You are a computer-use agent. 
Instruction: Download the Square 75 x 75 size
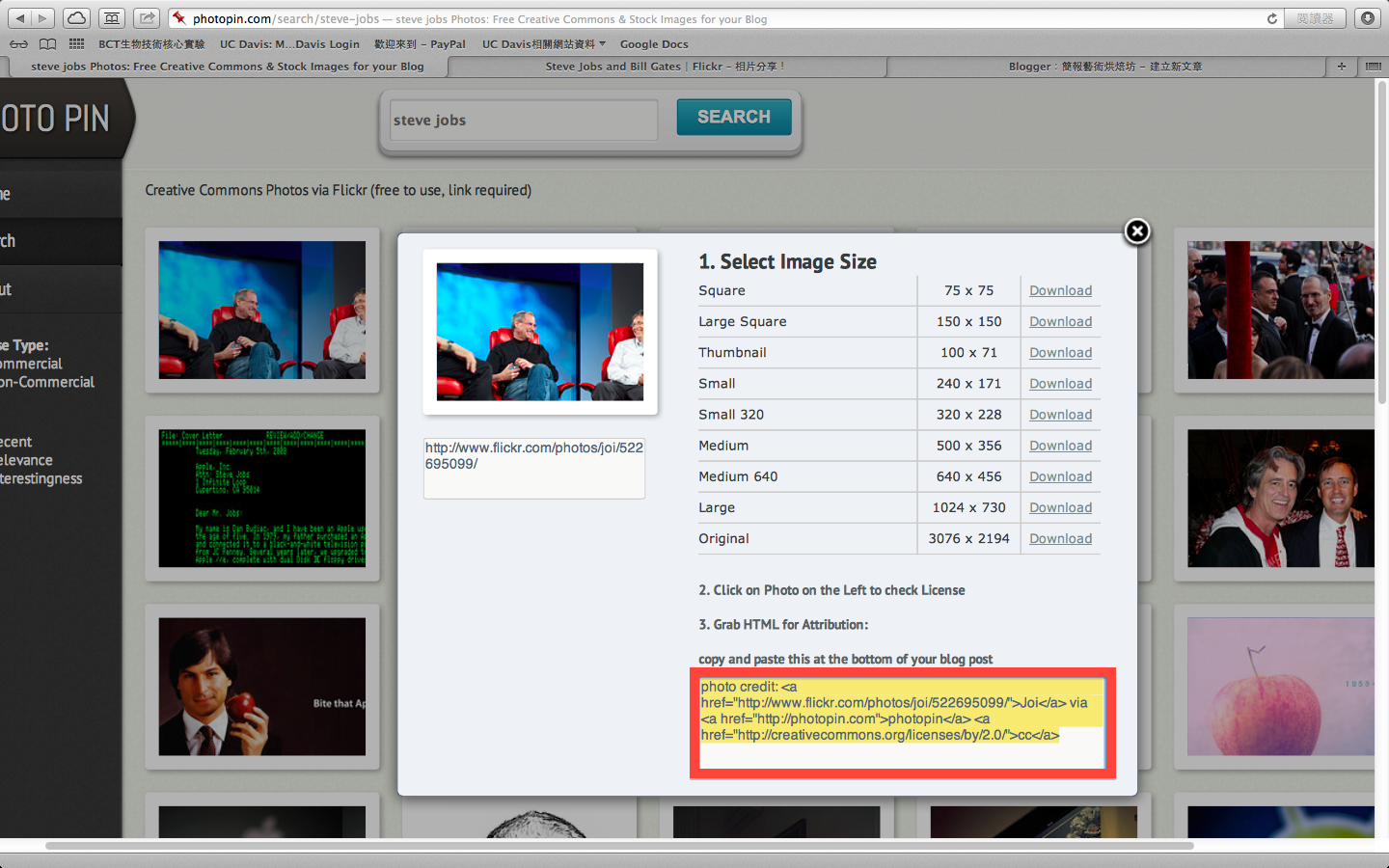[x=1060, y=290]
